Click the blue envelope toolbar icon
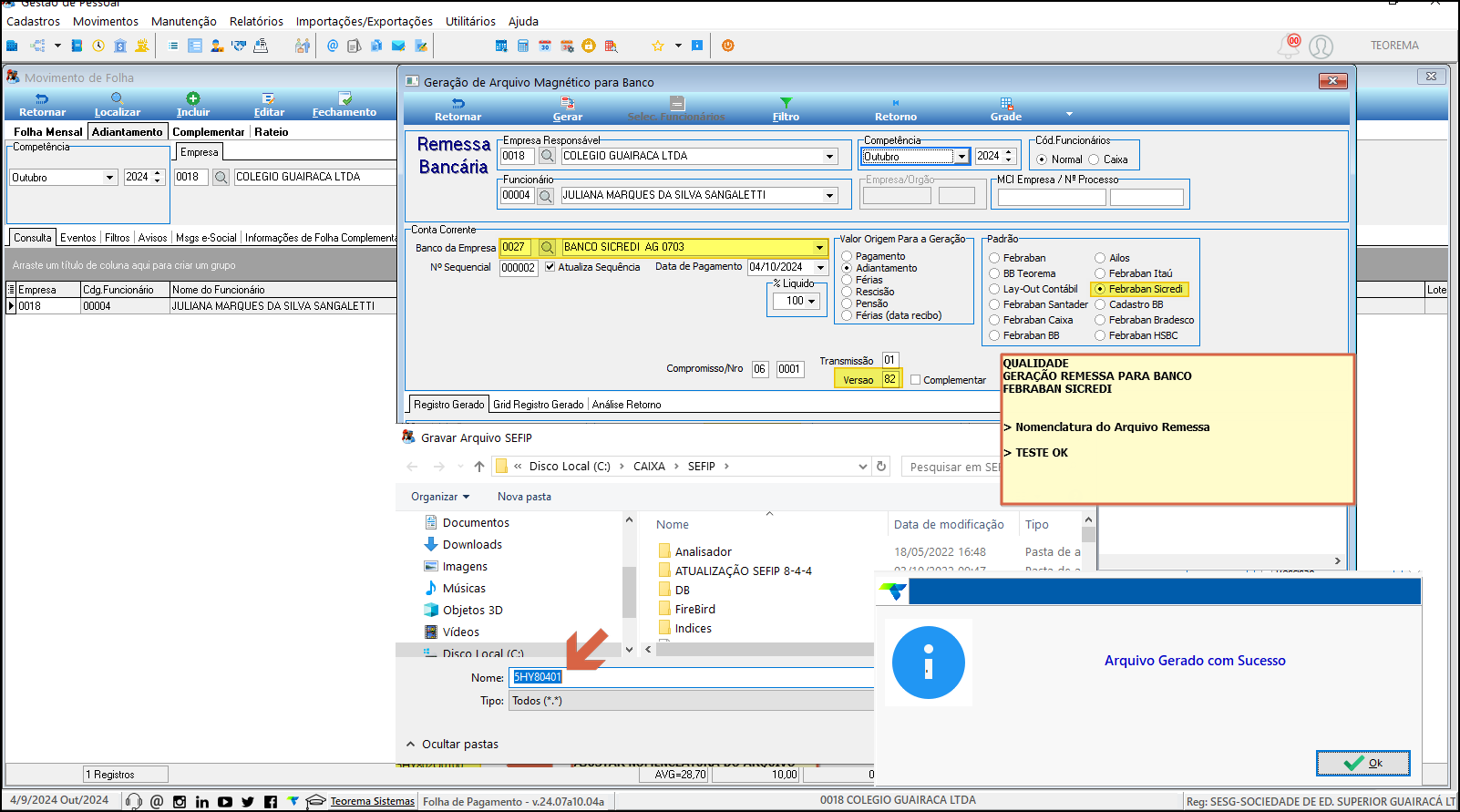The image size is (1460, 812). [x=398, y=46]
